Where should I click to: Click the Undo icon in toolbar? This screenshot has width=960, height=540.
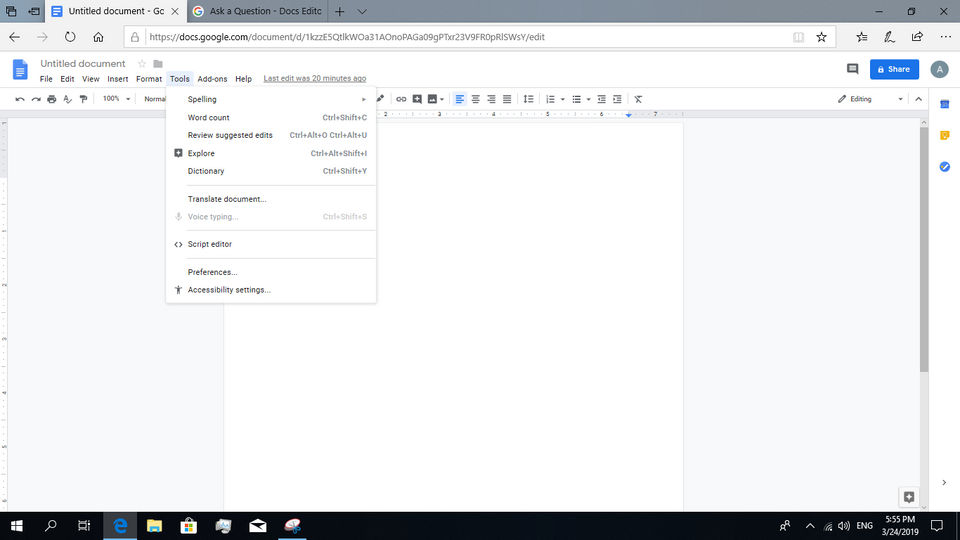[20, 99]
